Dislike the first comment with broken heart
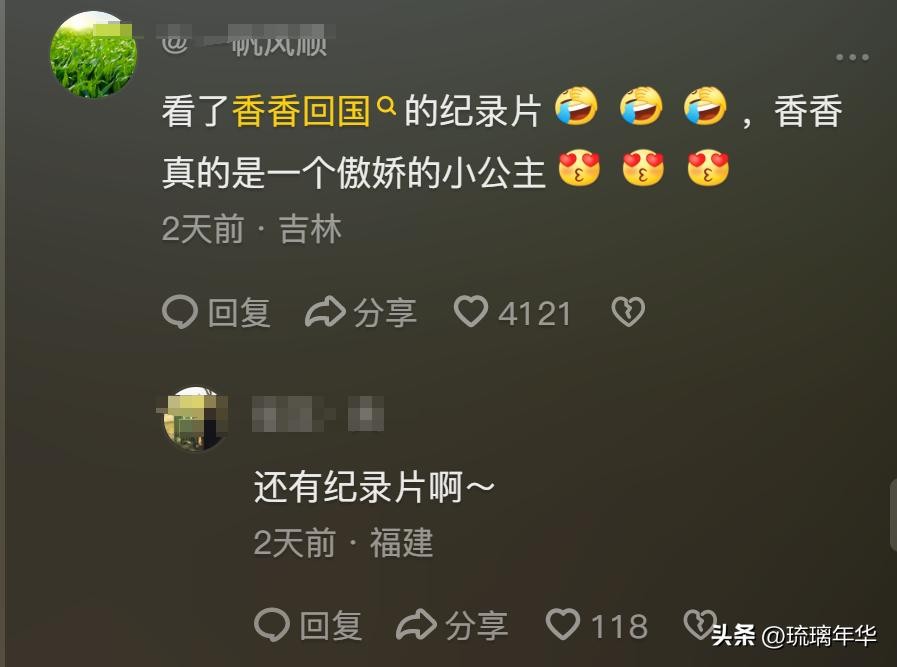The image size is (897, 667). (628, 312)
